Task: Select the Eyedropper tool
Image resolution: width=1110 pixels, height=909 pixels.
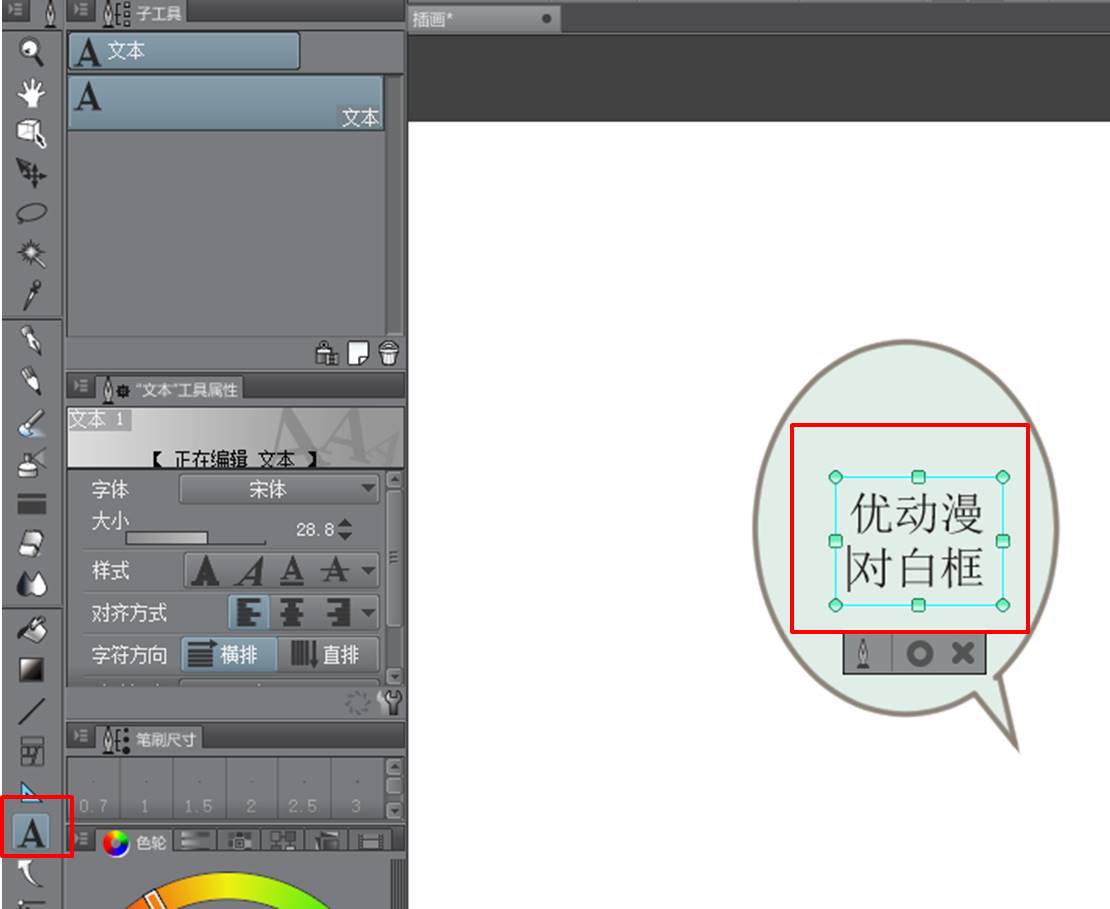Action: (x=32, y=295)
